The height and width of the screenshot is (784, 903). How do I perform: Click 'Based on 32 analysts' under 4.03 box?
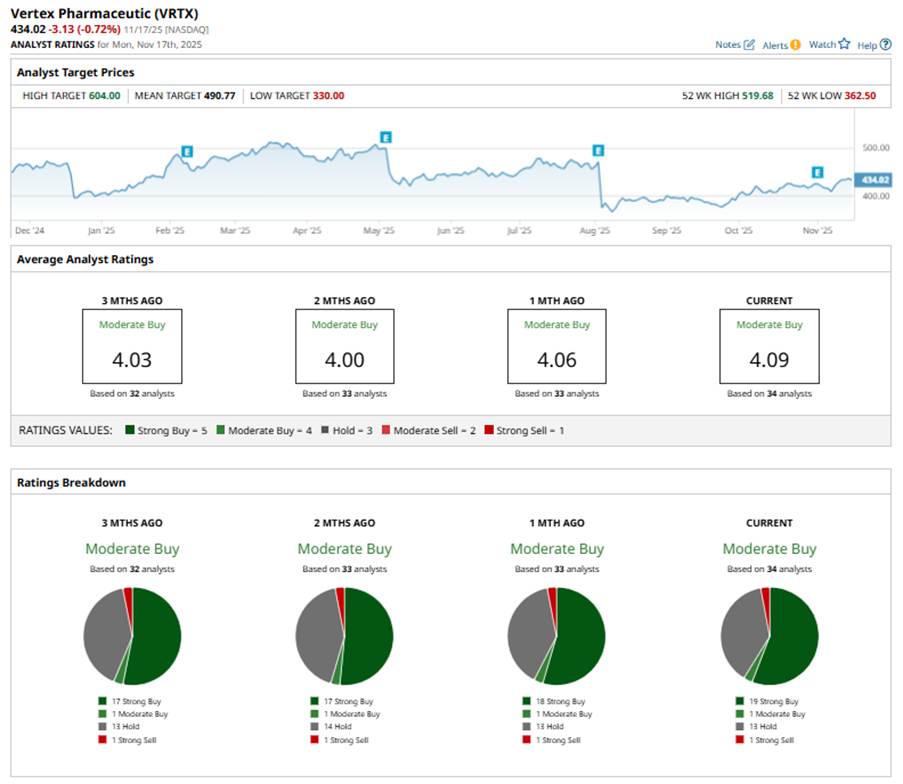[132, 393]
